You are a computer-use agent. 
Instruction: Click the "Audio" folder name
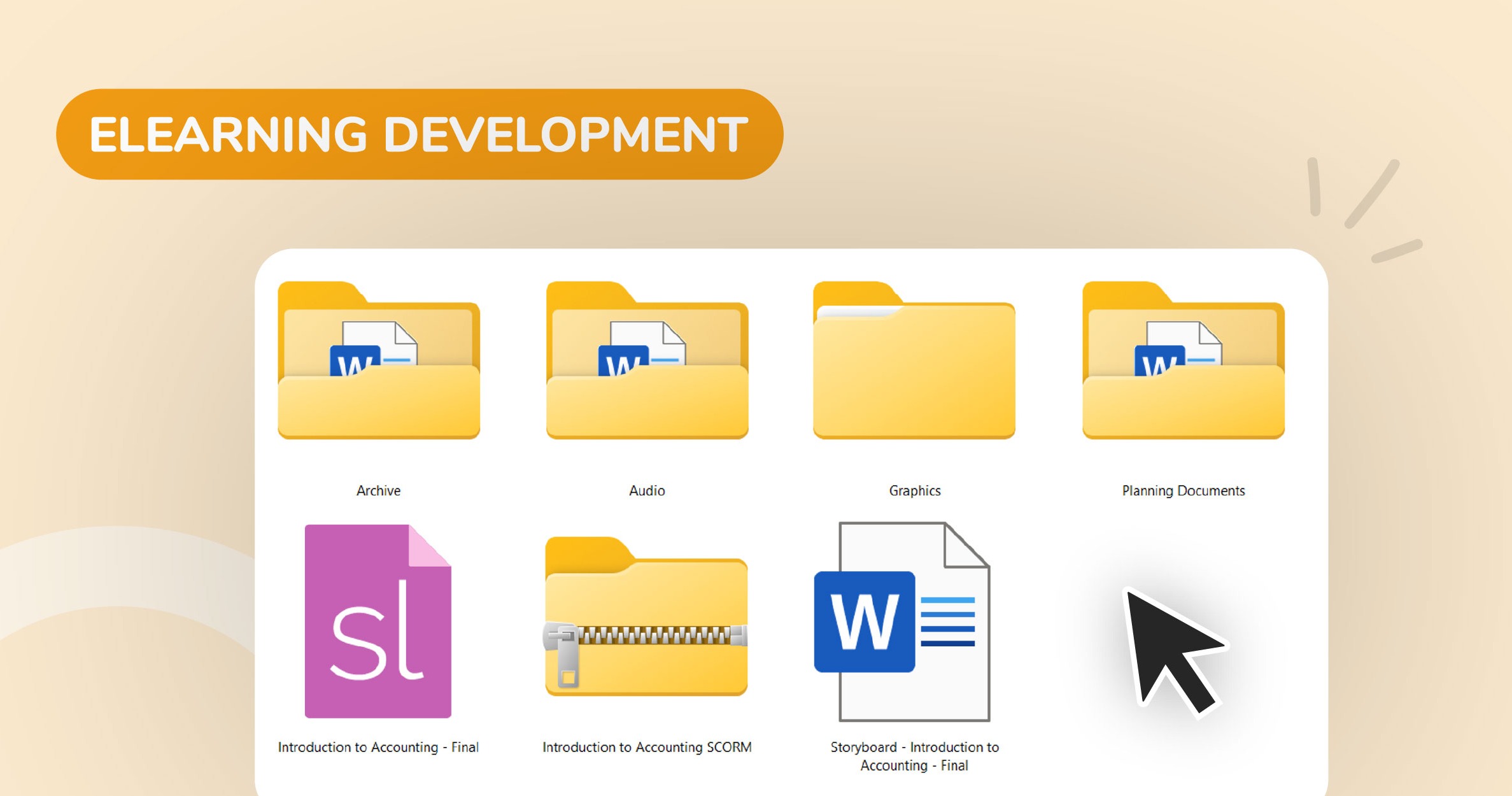point(647,490)
